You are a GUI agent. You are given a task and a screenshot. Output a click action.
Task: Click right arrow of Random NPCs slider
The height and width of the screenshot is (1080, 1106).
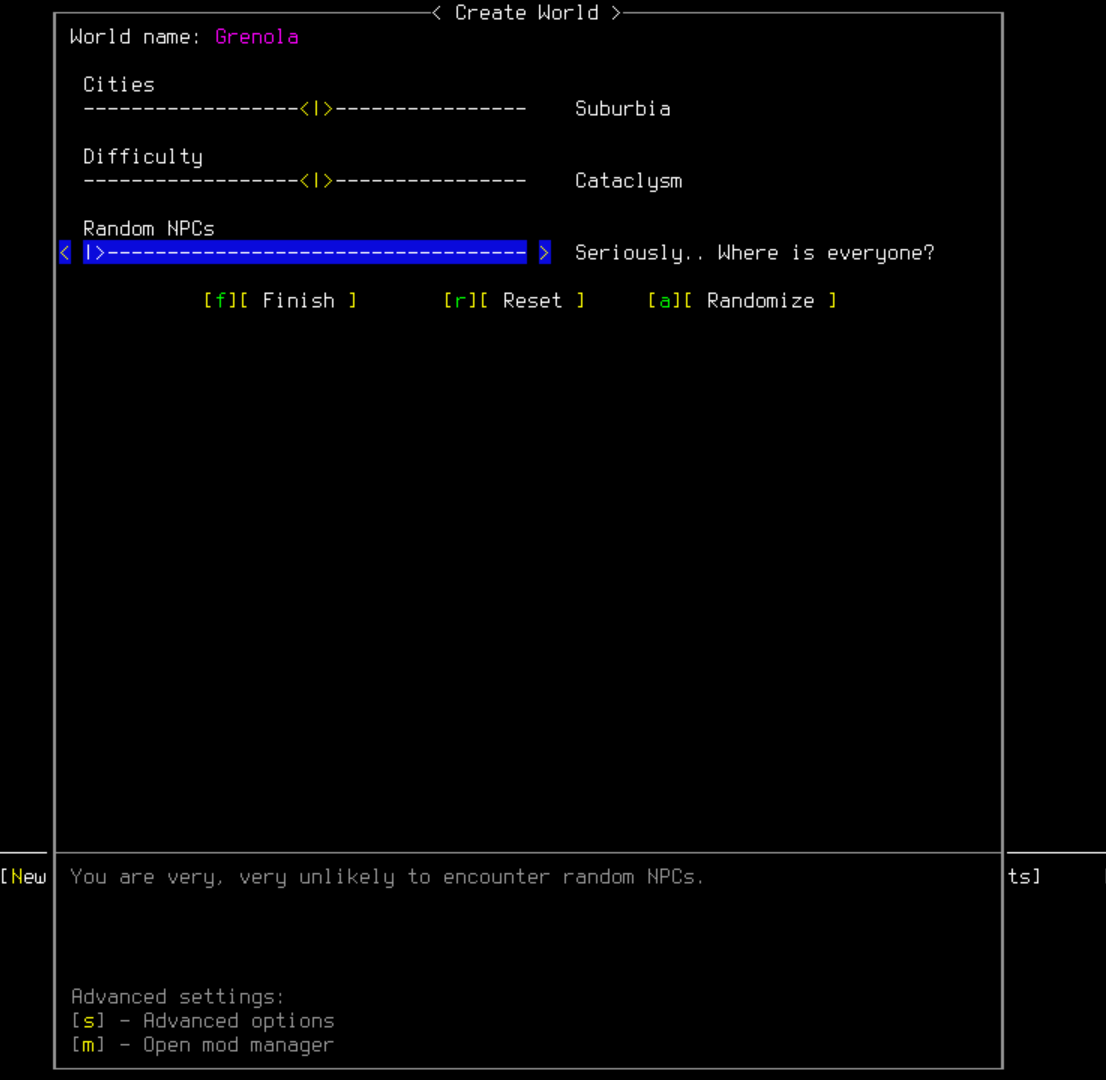(x=545, y=253)
